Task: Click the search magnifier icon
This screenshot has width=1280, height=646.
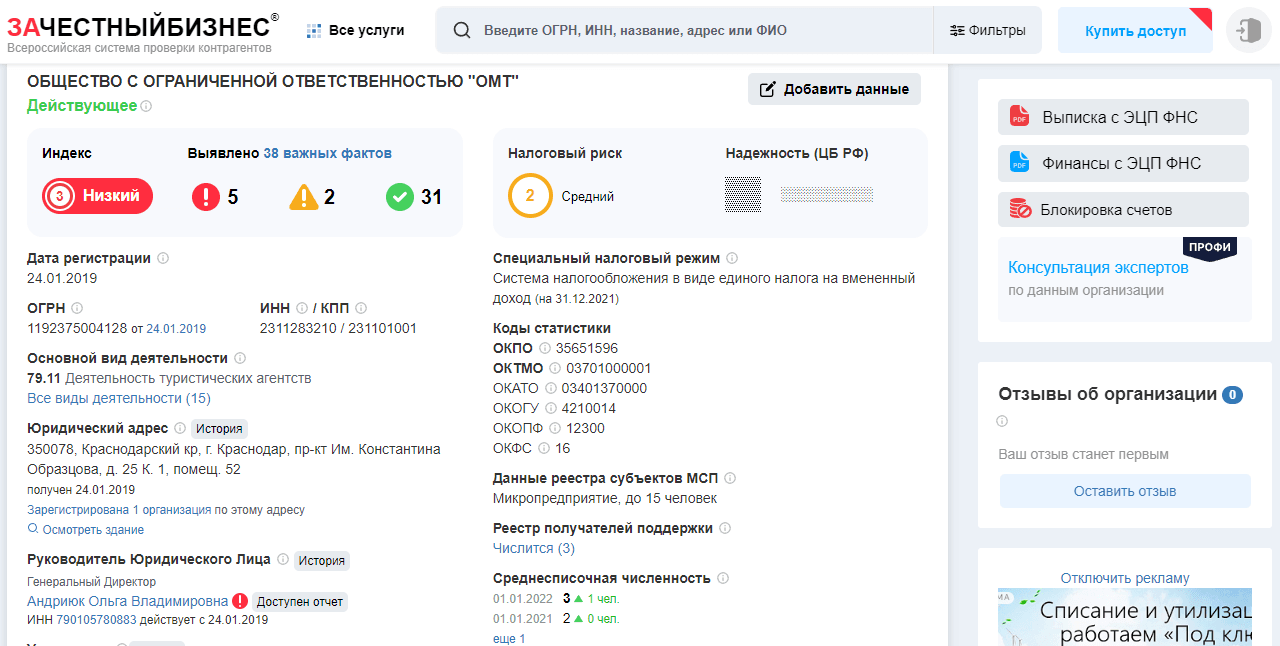Action: pos(462,30)
